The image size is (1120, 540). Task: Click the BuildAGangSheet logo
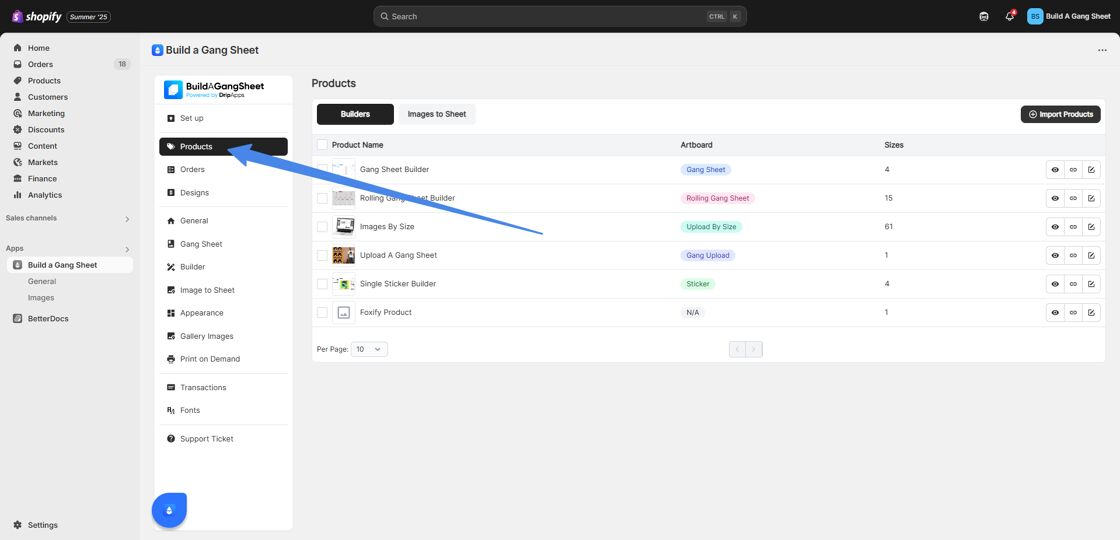click(x=214, y=89)
